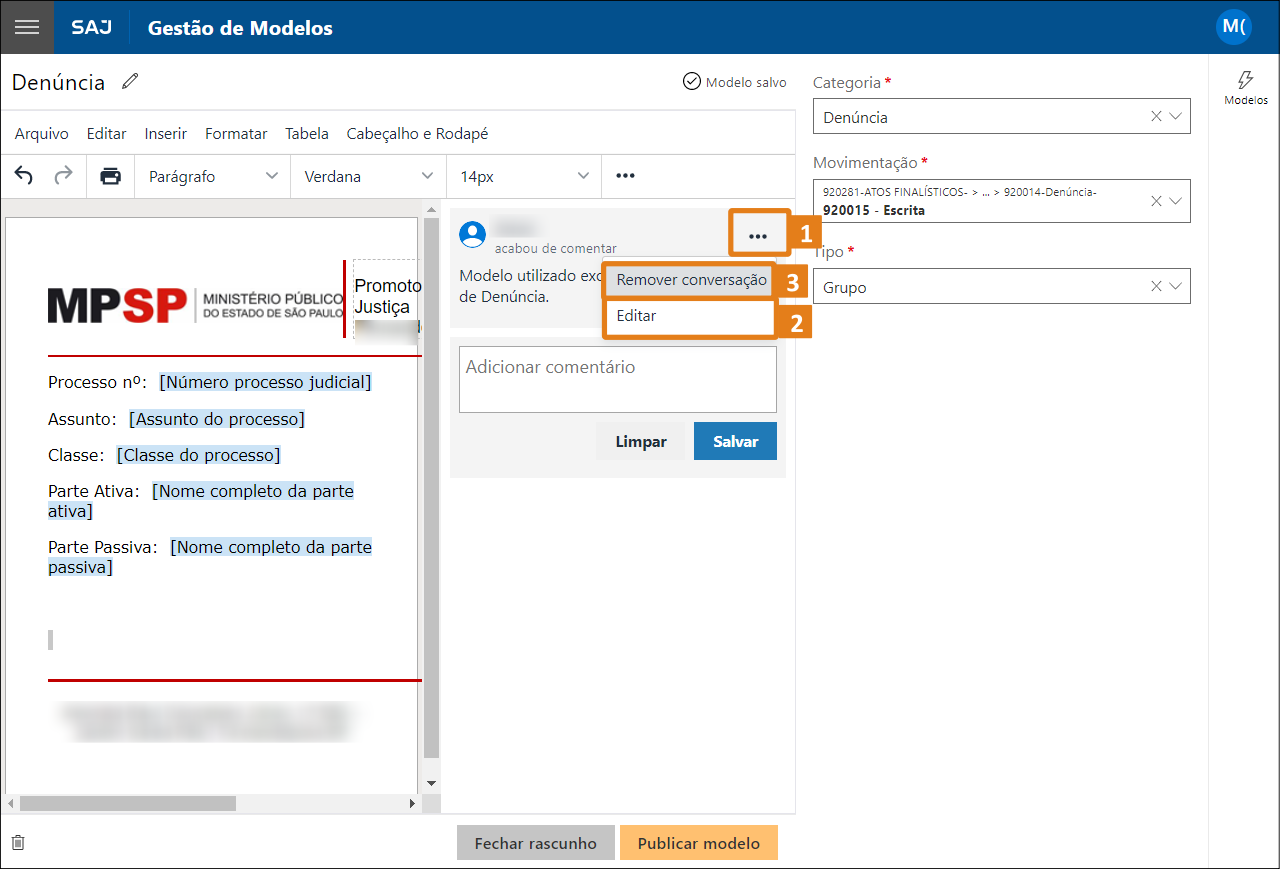Image resolution: width=1280 pixels, height=869 pixels.
Task: Open the Inserir menu
Action: click(165, 134)
